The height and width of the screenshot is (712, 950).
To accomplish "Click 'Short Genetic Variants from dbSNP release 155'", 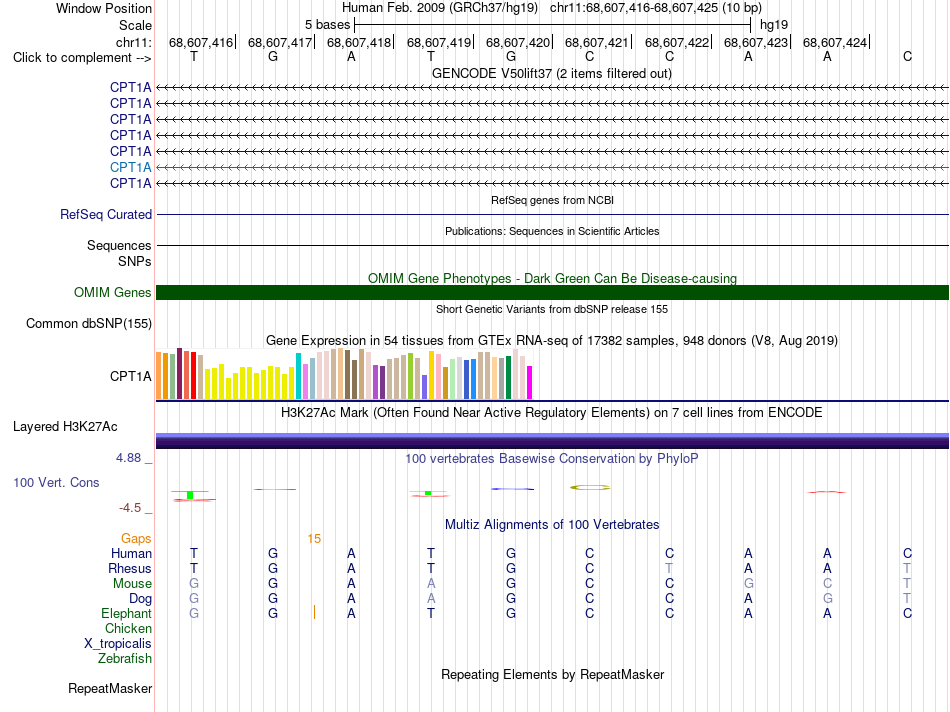I will (x=552, y=309).
